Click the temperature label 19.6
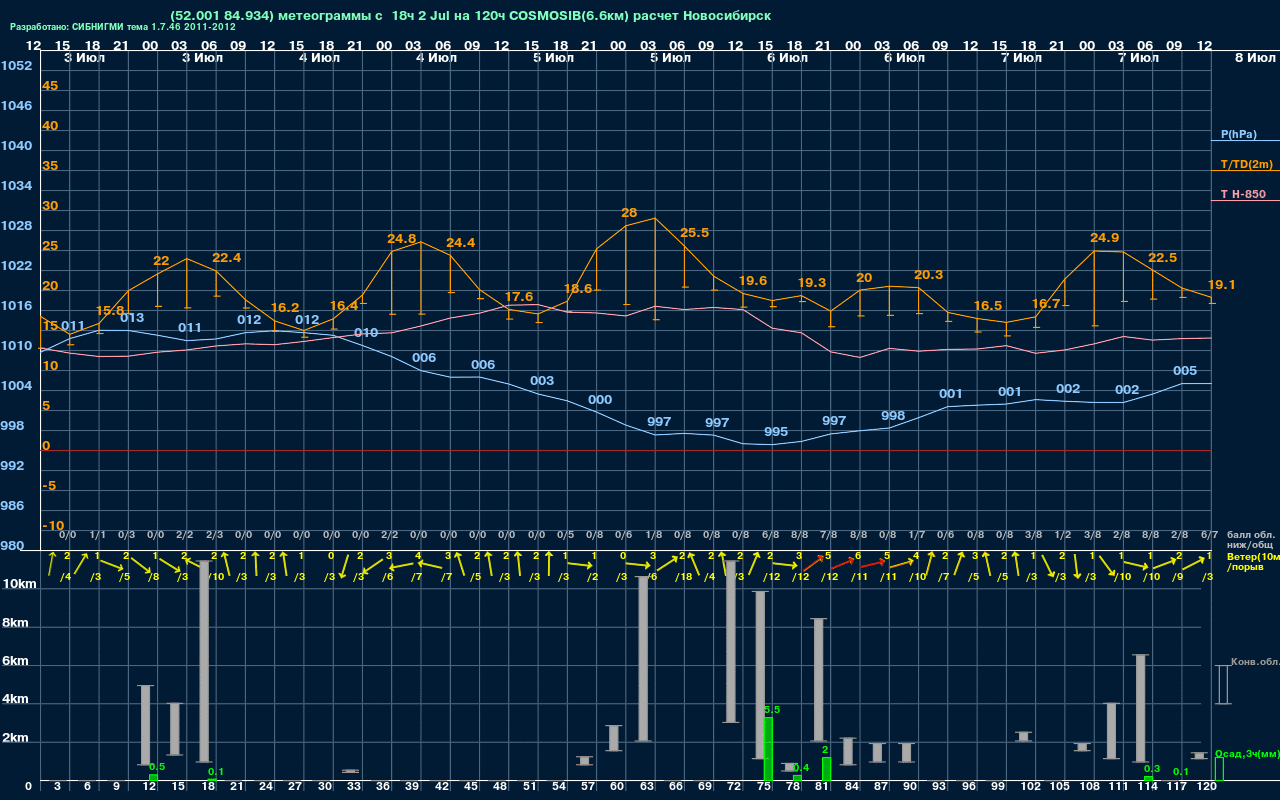The image size is (1280, 800). (x=752, y=281)
